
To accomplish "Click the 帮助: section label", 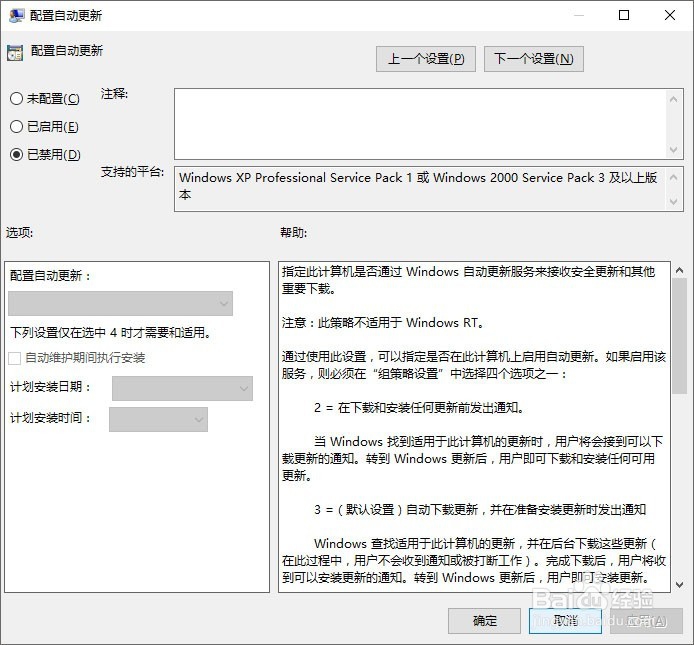I will click(x=293, y=232).
